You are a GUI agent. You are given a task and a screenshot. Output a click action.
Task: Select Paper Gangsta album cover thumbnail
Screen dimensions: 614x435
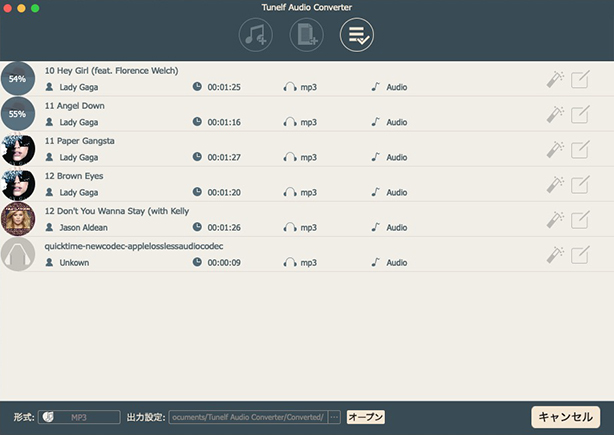(18, 149)
